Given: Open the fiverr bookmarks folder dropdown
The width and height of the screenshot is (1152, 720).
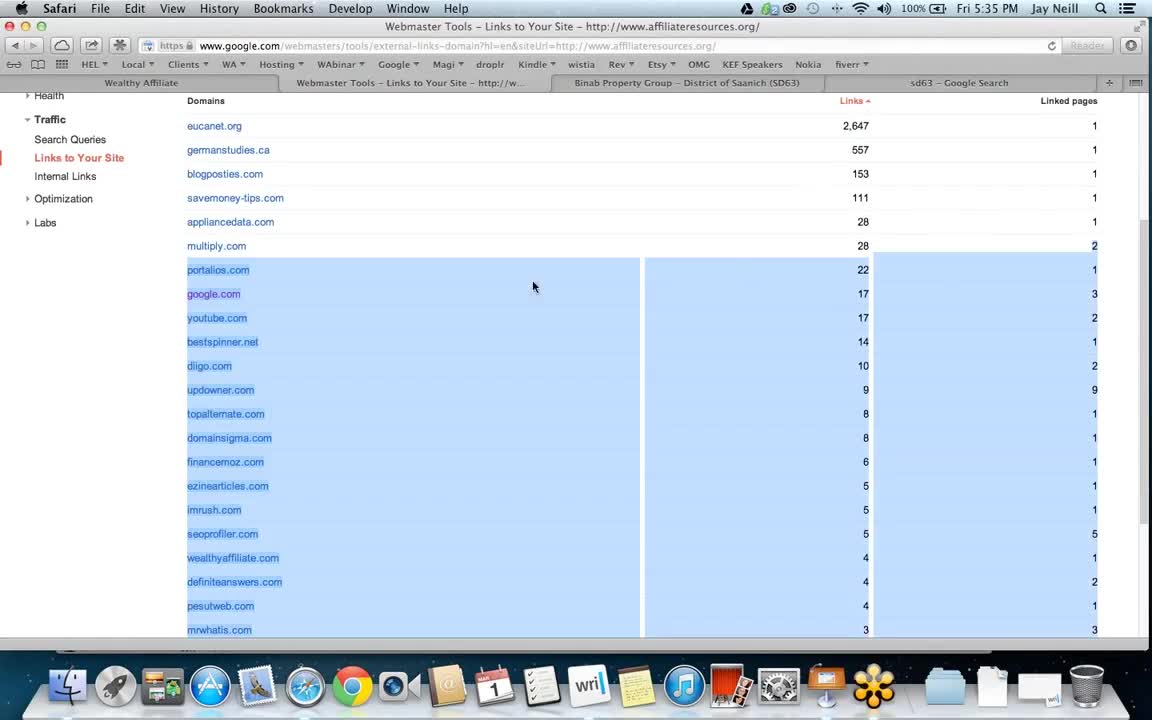Looking at the screenshot, I should click(x=852, y=65).
